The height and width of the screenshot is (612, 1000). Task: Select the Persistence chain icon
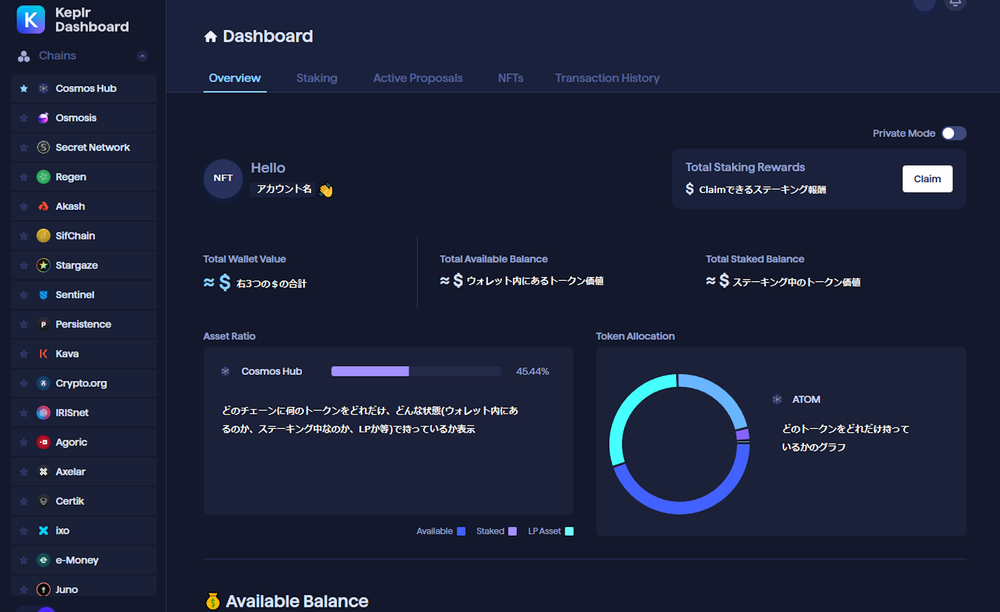coord(43,324)
